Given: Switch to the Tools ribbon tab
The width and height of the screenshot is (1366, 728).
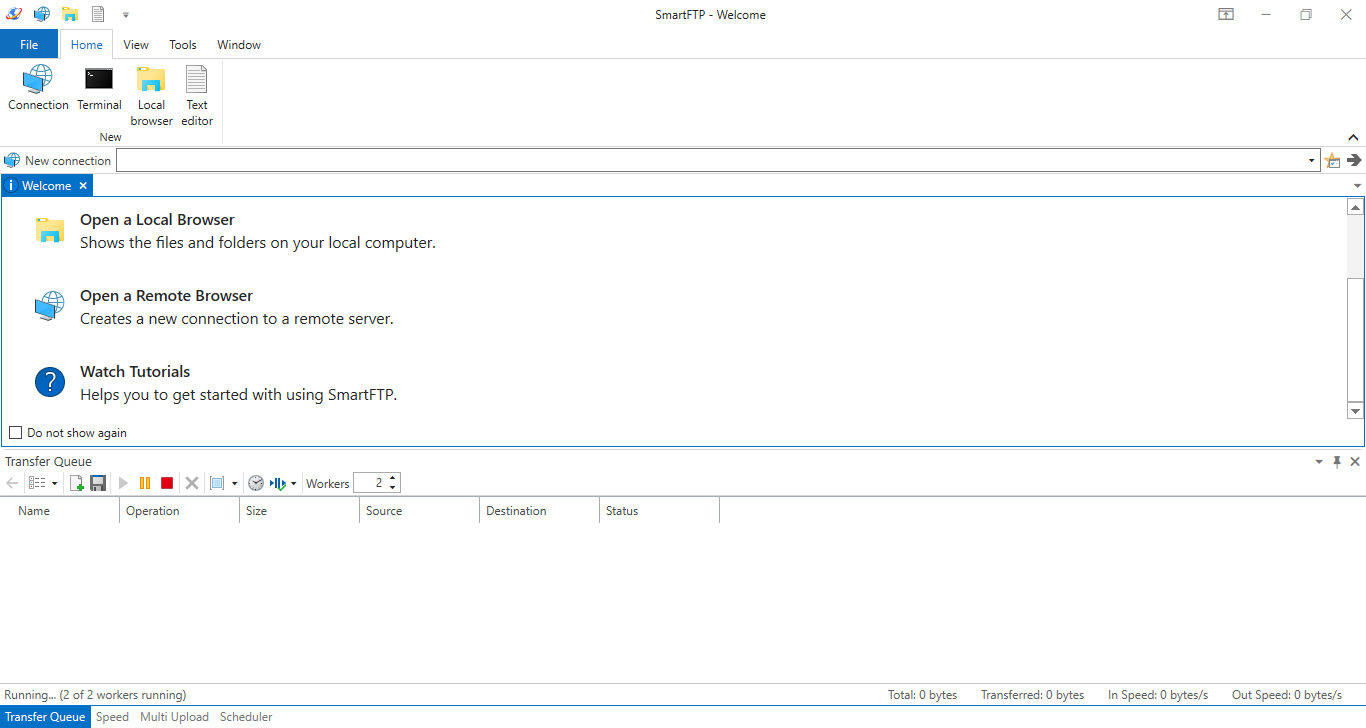Looking at the screenshot, I should coord(183,44).
